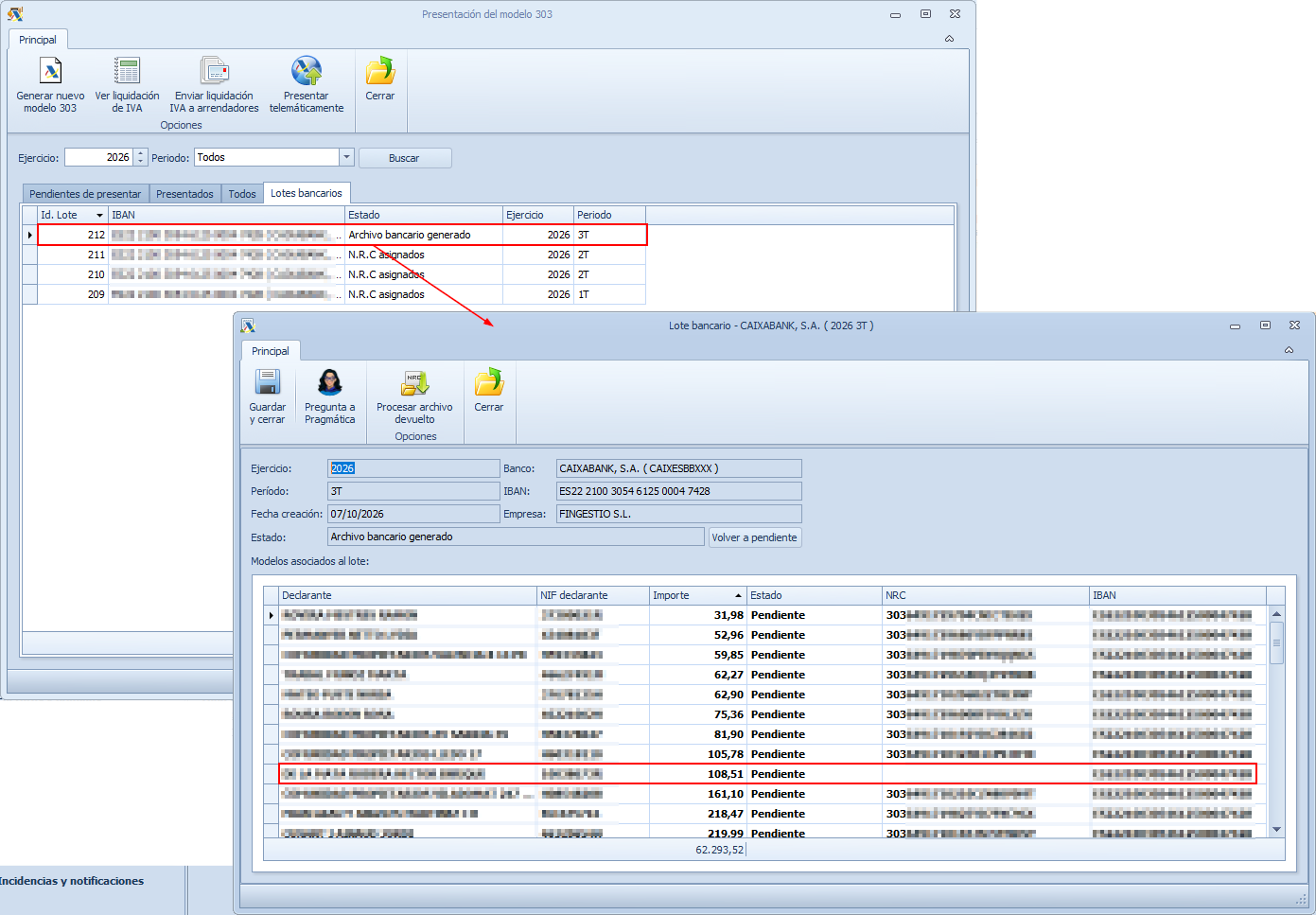Open the Periodo dropdown showing Todos
This screenshot has width=1316, height=915.
click(346, 157)
